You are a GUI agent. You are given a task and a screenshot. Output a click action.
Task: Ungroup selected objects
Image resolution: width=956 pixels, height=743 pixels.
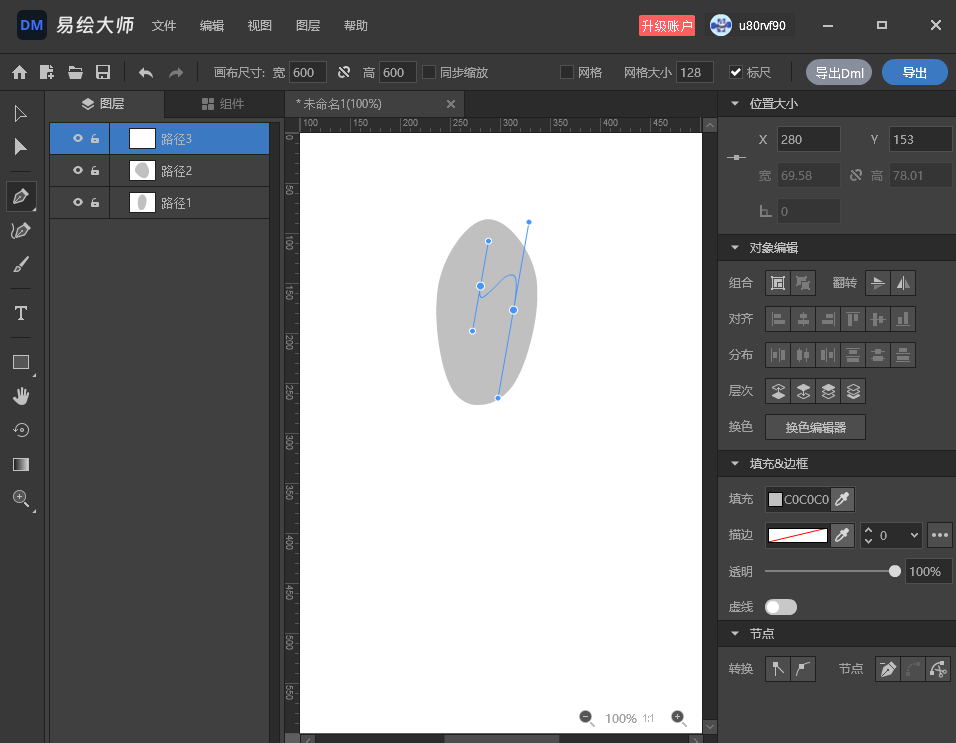[803, 283]
